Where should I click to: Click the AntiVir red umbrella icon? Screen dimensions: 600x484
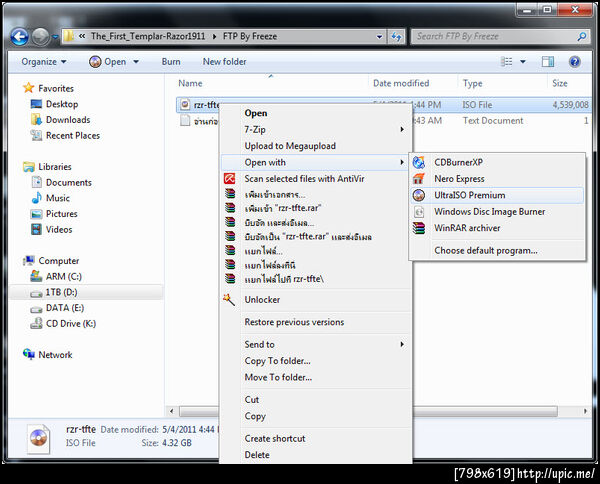[230, 179]
